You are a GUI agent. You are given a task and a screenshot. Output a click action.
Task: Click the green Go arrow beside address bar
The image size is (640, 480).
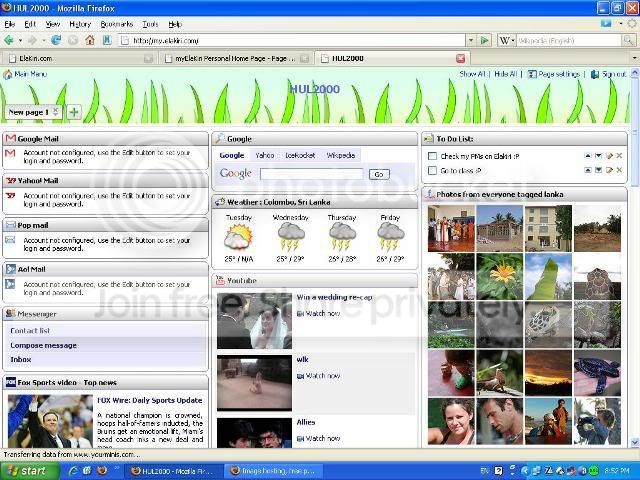click(x=484, y=40)
